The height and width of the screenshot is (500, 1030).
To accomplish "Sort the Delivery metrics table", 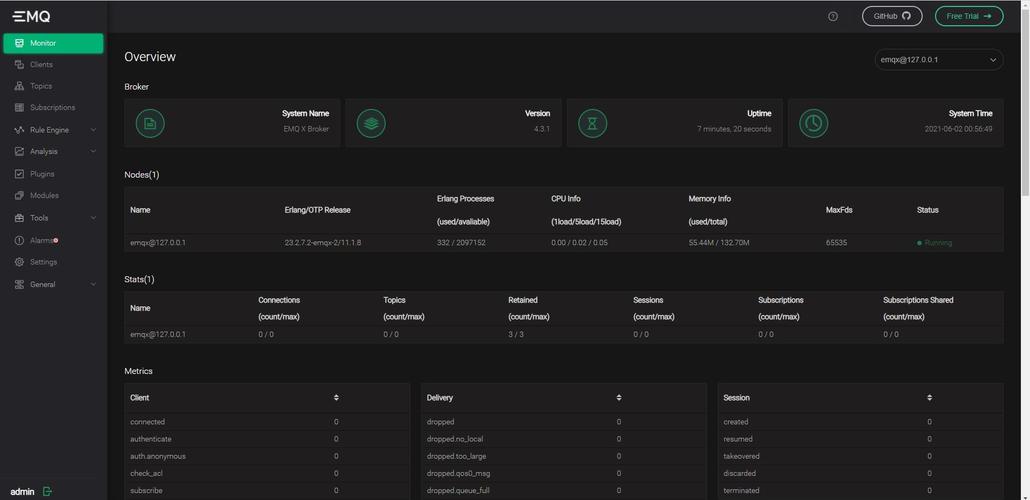I will coord(619,398).
